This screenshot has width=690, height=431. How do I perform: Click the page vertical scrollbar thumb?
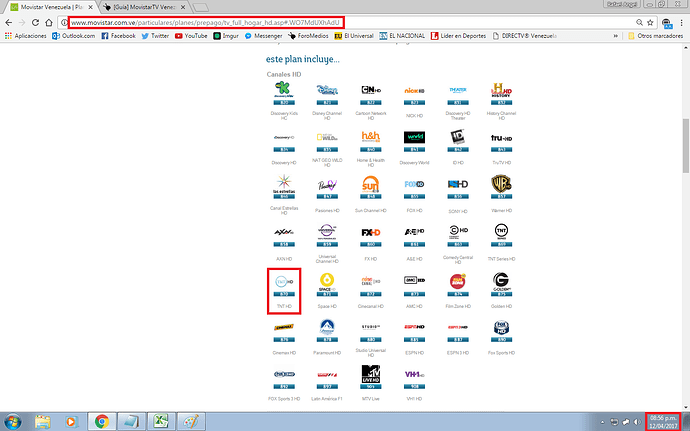coord(686,145)
